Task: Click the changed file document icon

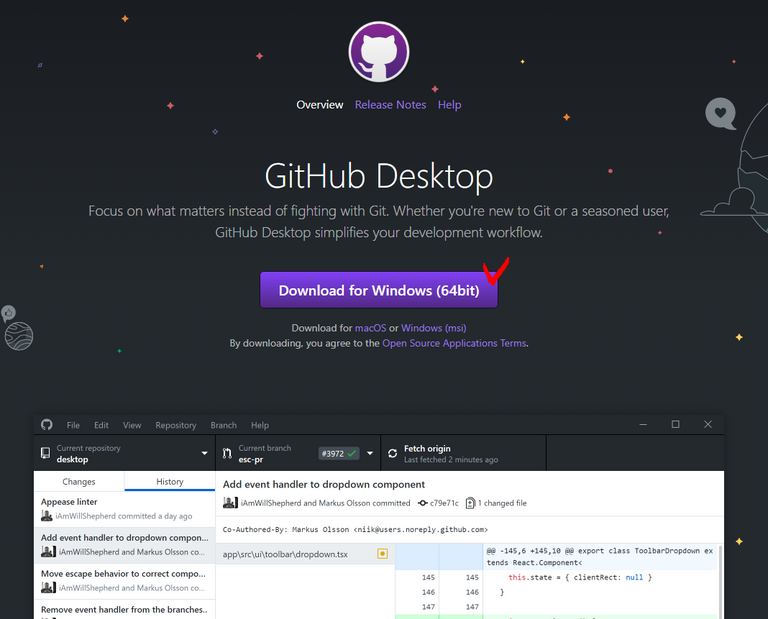Action: click(470, 503)
